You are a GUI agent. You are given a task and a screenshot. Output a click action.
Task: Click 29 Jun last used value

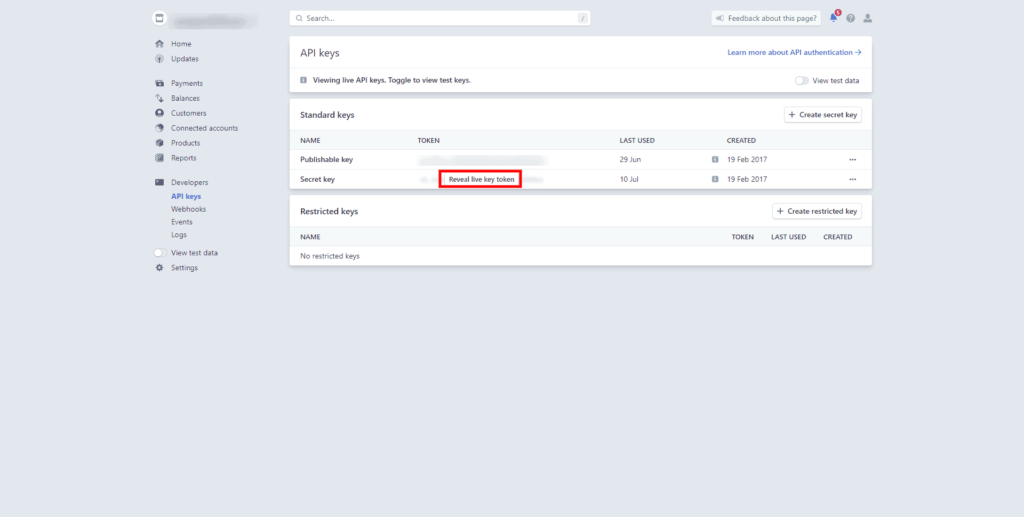point(630,160)
